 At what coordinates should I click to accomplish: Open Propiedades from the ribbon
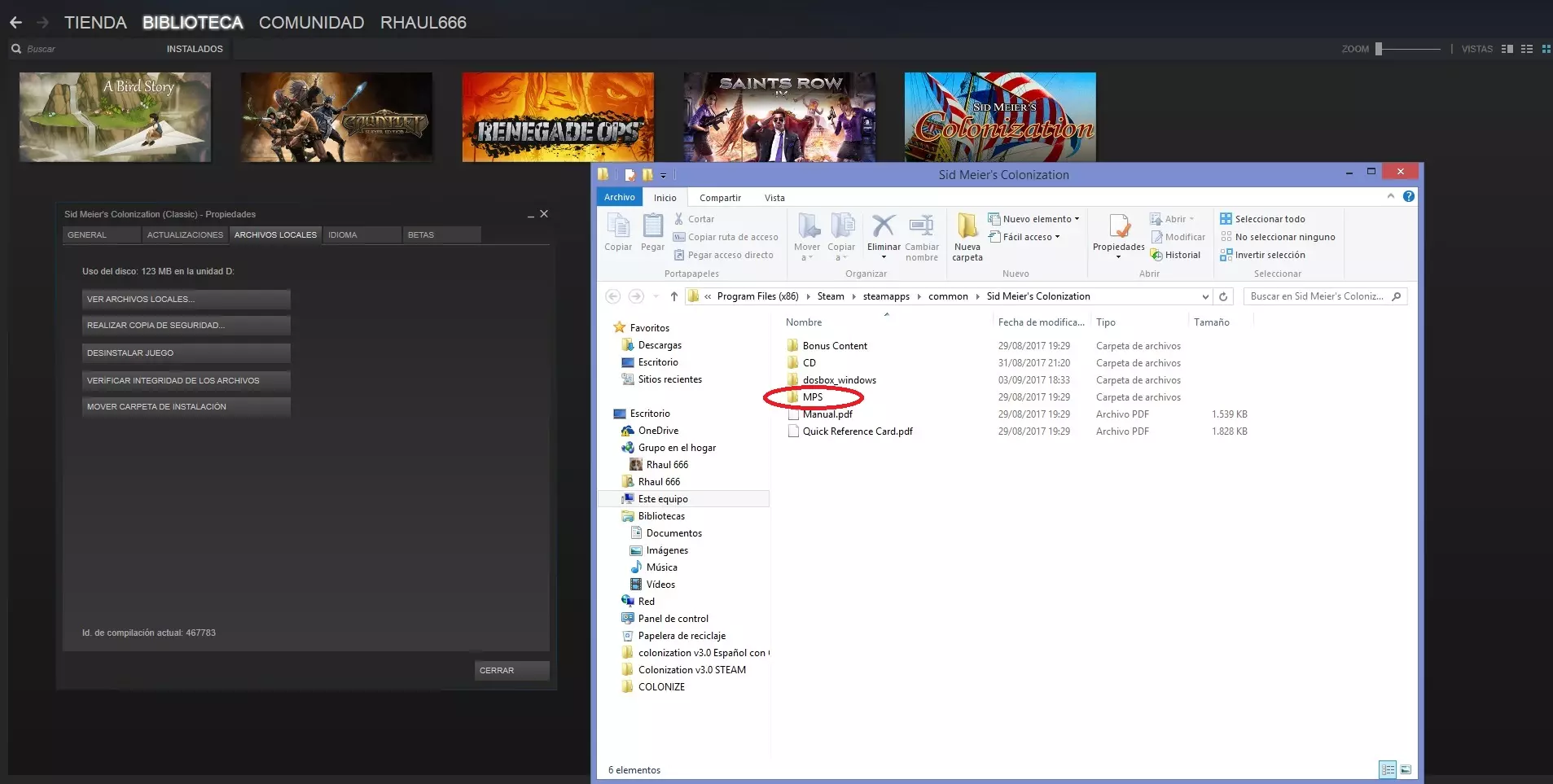(1118, 237)
